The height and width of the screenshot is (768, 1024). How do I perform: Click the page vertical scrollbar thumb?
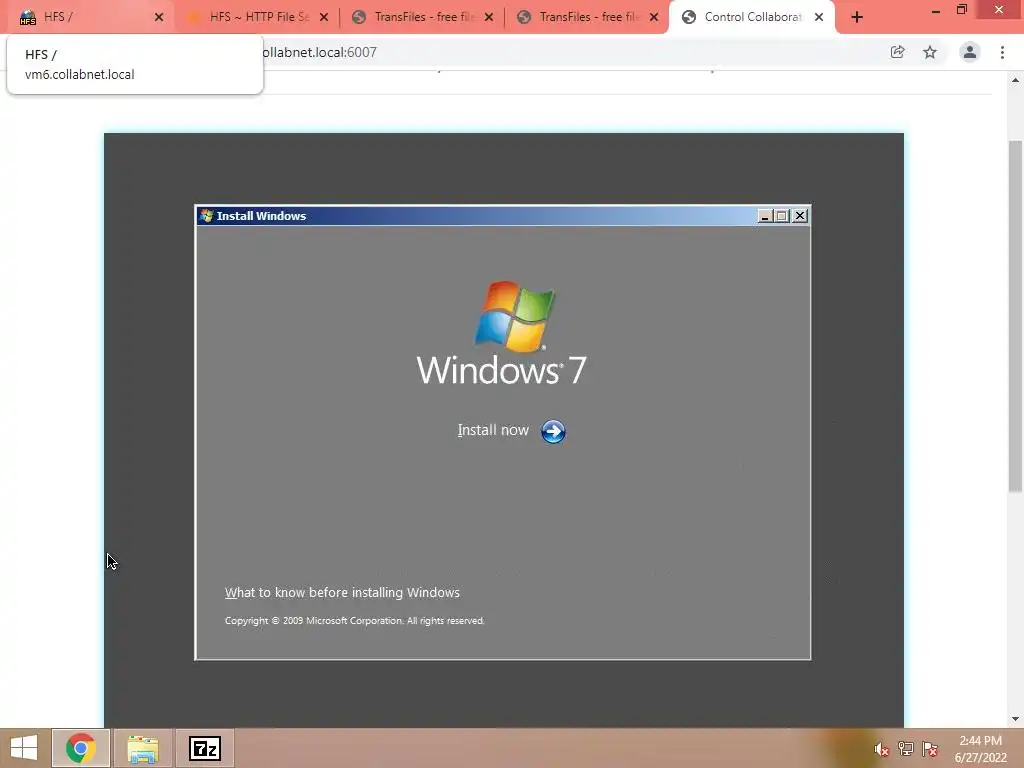1015,316
